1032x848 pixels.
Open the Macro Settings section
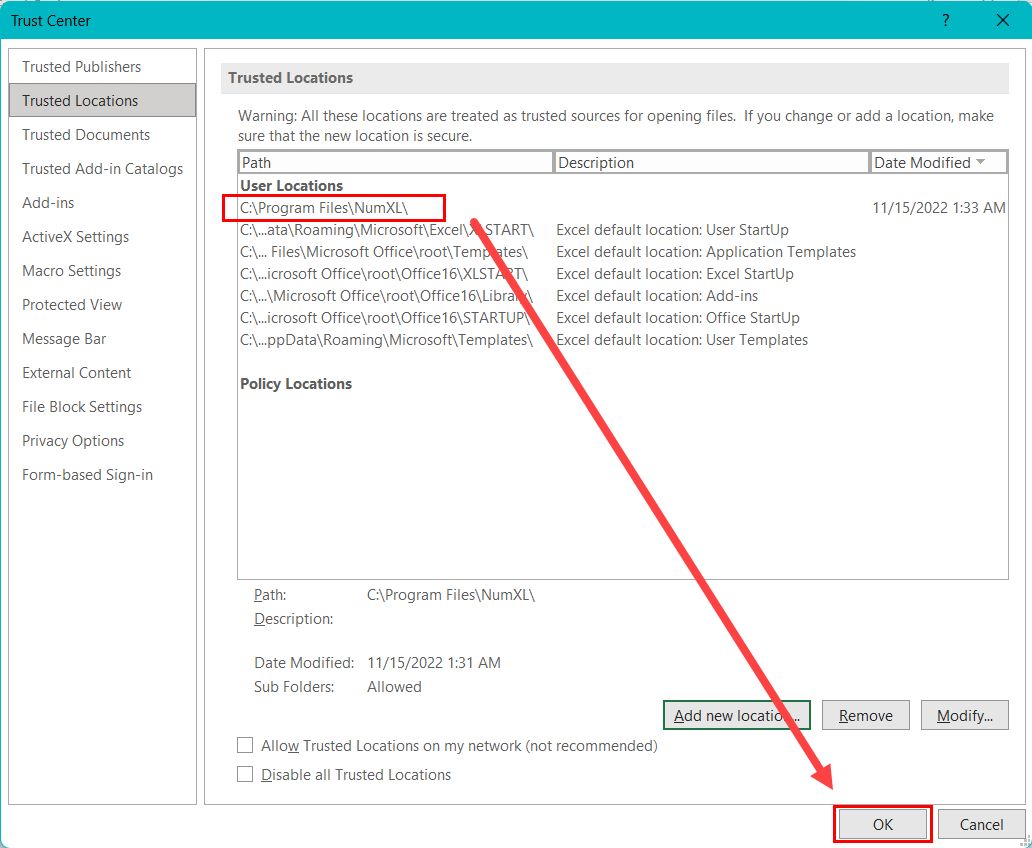click(x=71, y=270)
